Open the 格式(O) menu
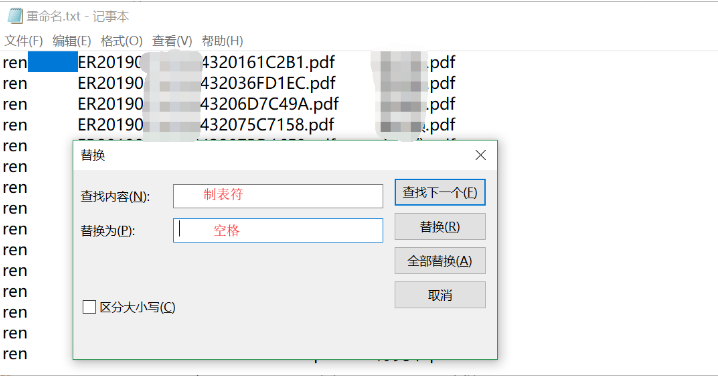Image resolution: width=718 pixels, height=380 pixels. click(122, 41)
